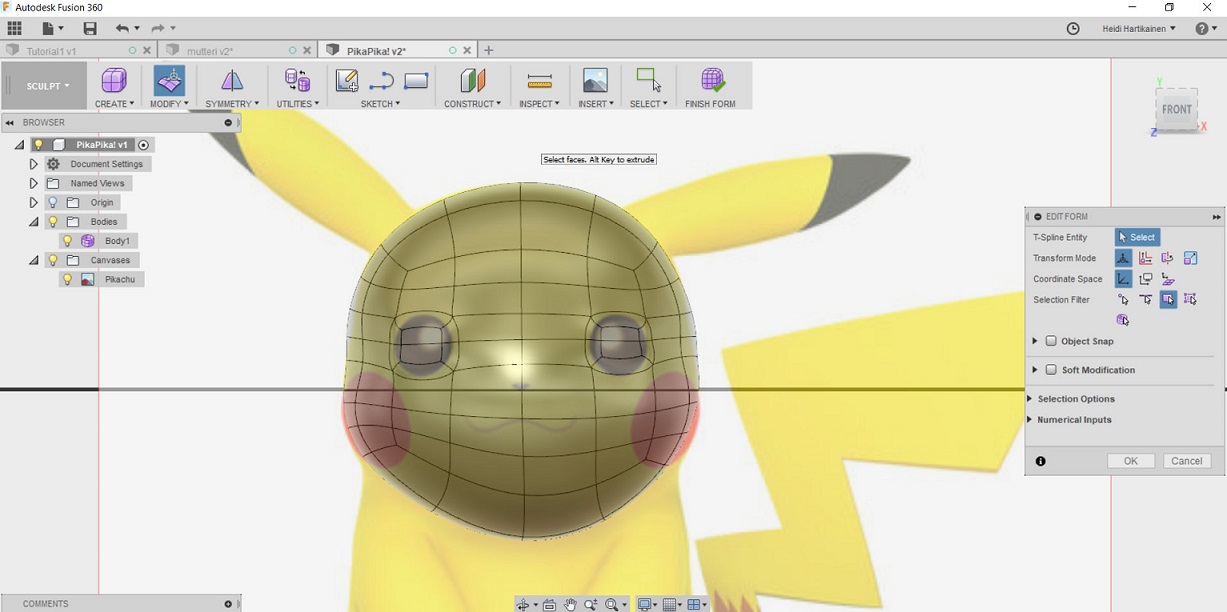The height and width of the screenshot is (612, 1227).
Task: Toggle visibility bulb of Origin folder
Action: point(53,203)
